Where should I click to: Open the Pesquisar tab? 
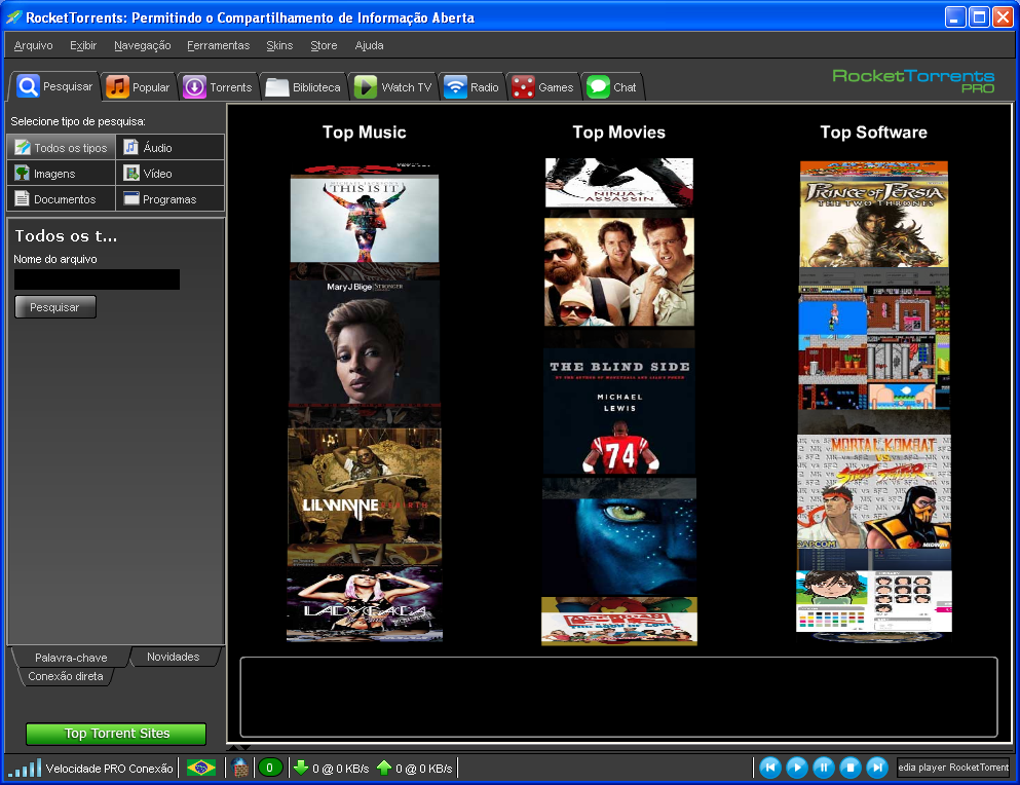55,86
